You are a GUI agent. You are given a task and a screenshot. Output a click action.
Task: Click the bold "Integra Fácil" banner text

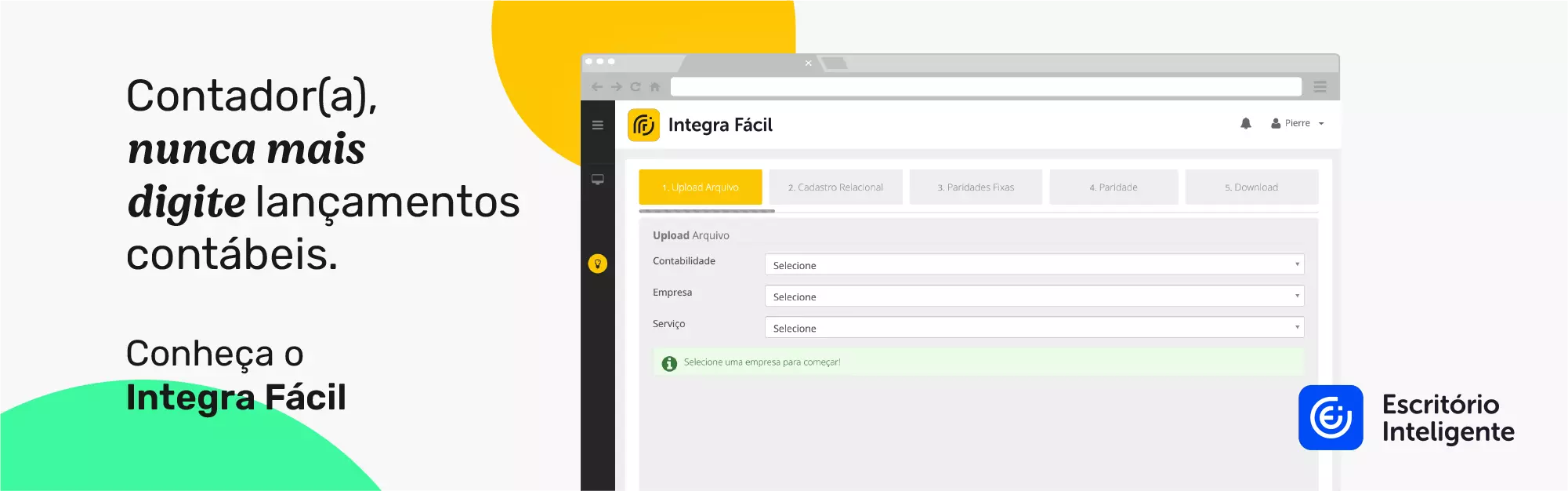(x=236, y=398)
